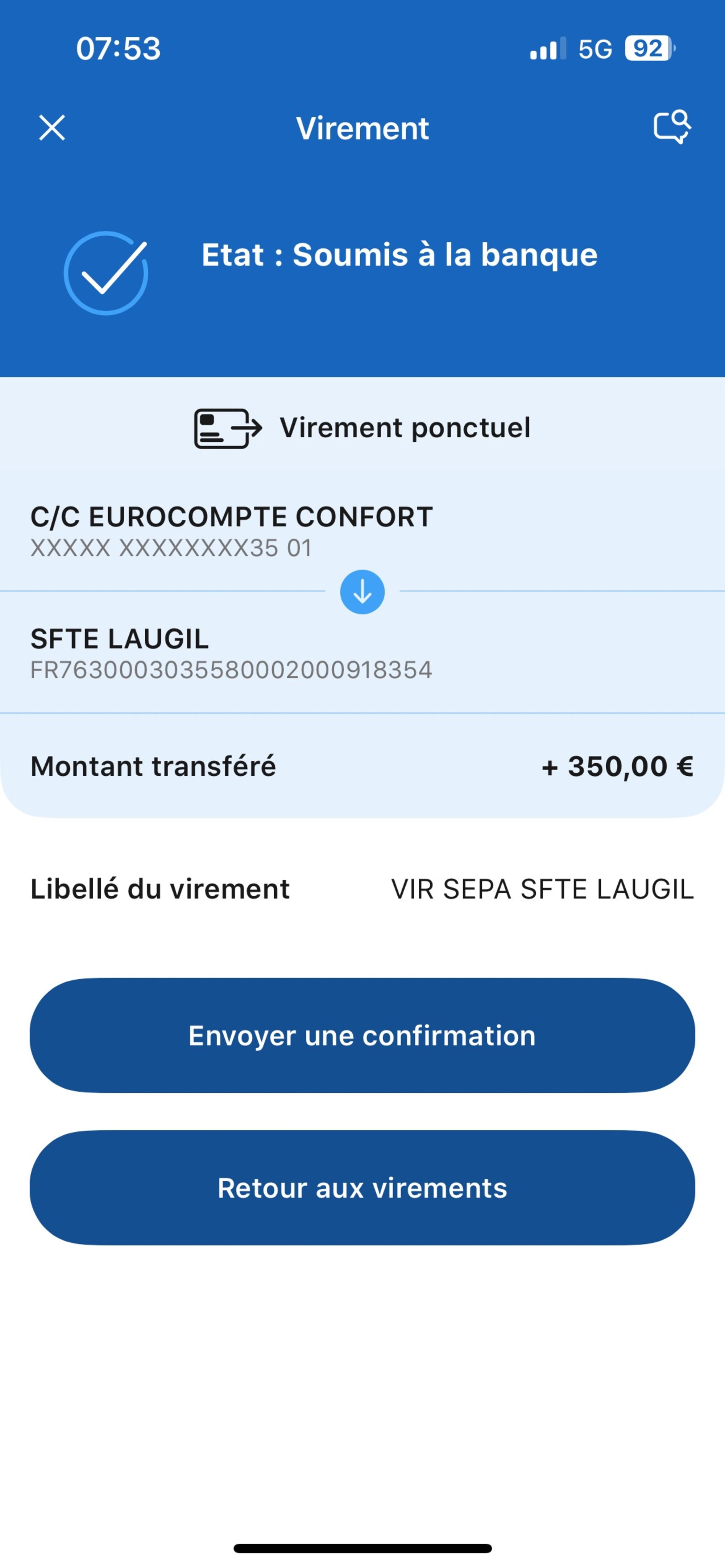Tap the Virement page title
Image resolution: width=725 pixels, height=1568 pixels.
(362, 129)
